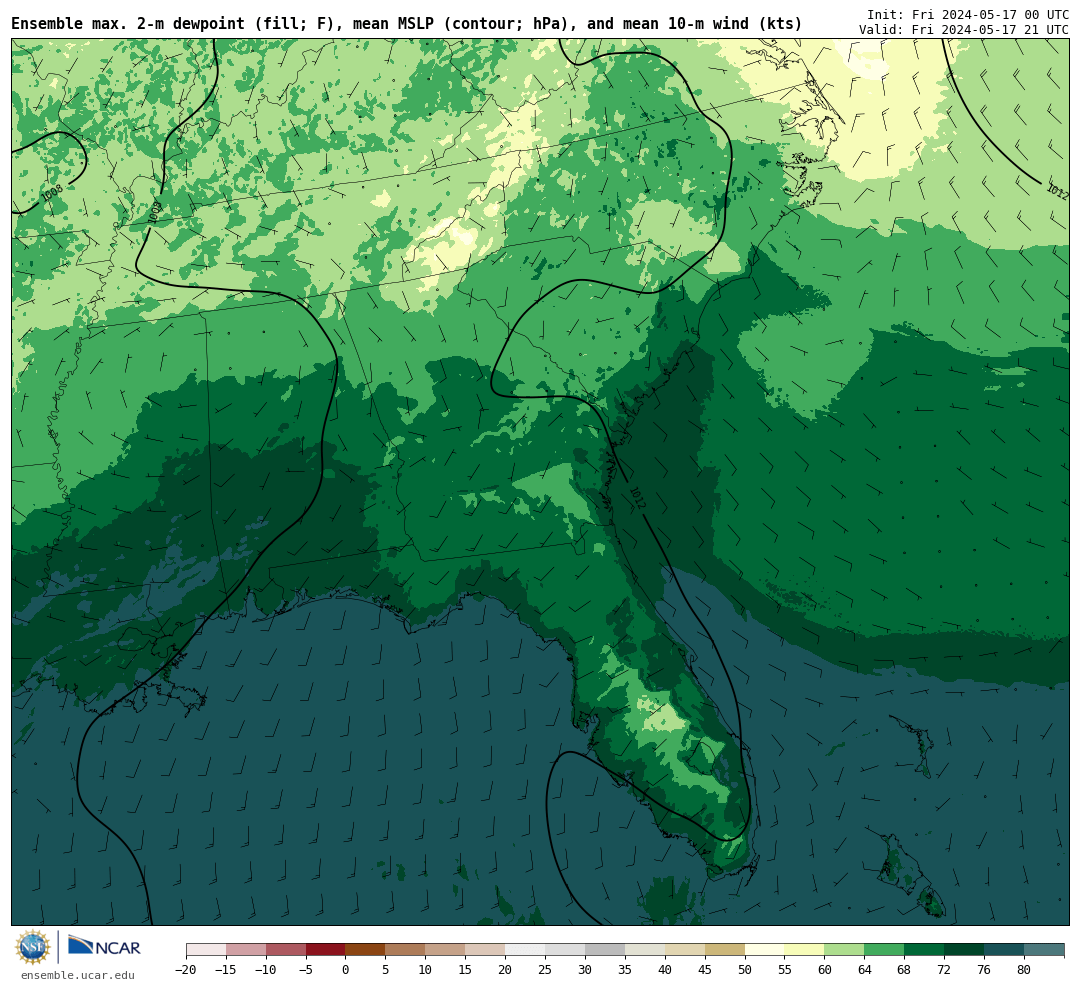The image size is (1080, 988).
Task: Pick the beige swatch between 40 and 45
Action: point(685,950)
